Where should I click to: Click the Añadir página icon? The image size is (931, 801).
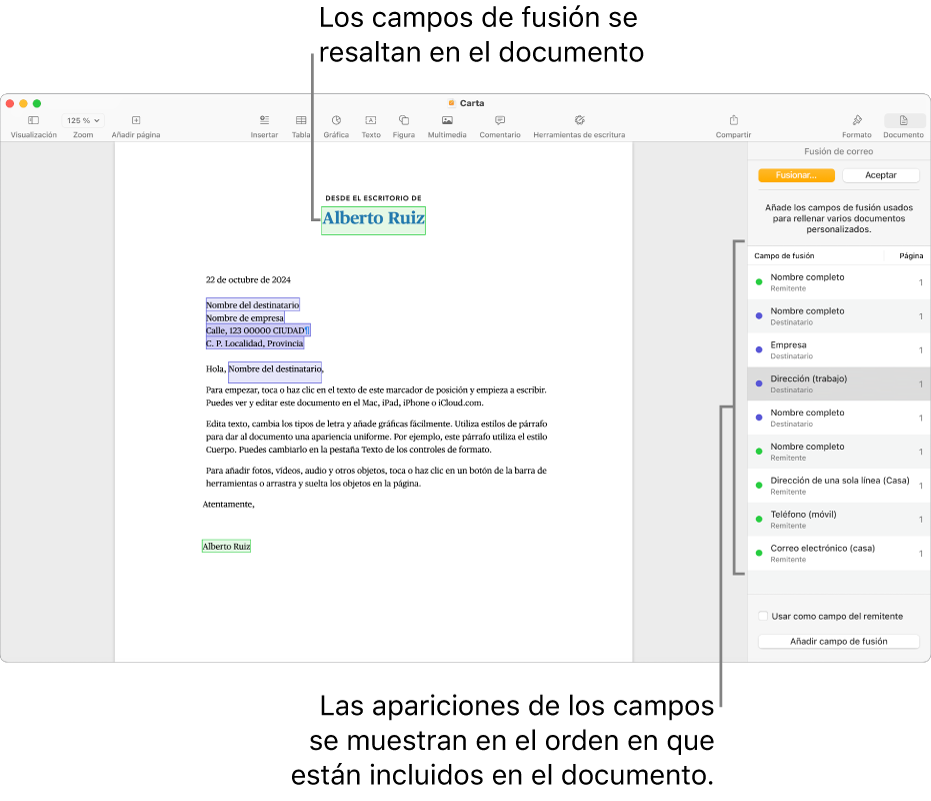coord(136,121)
